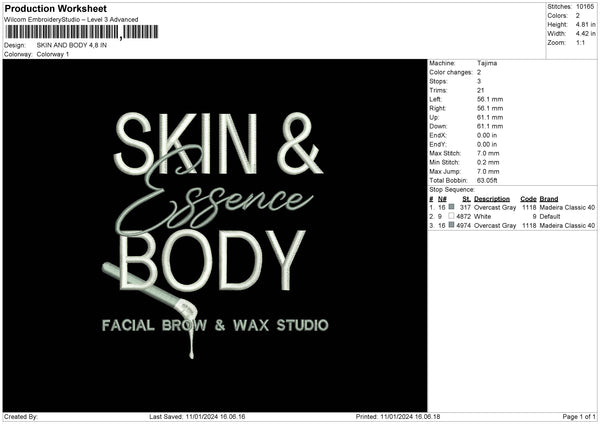
Task: Click the Height value 4.81 in
Action: pyautogui.click(x=585, y=24)
